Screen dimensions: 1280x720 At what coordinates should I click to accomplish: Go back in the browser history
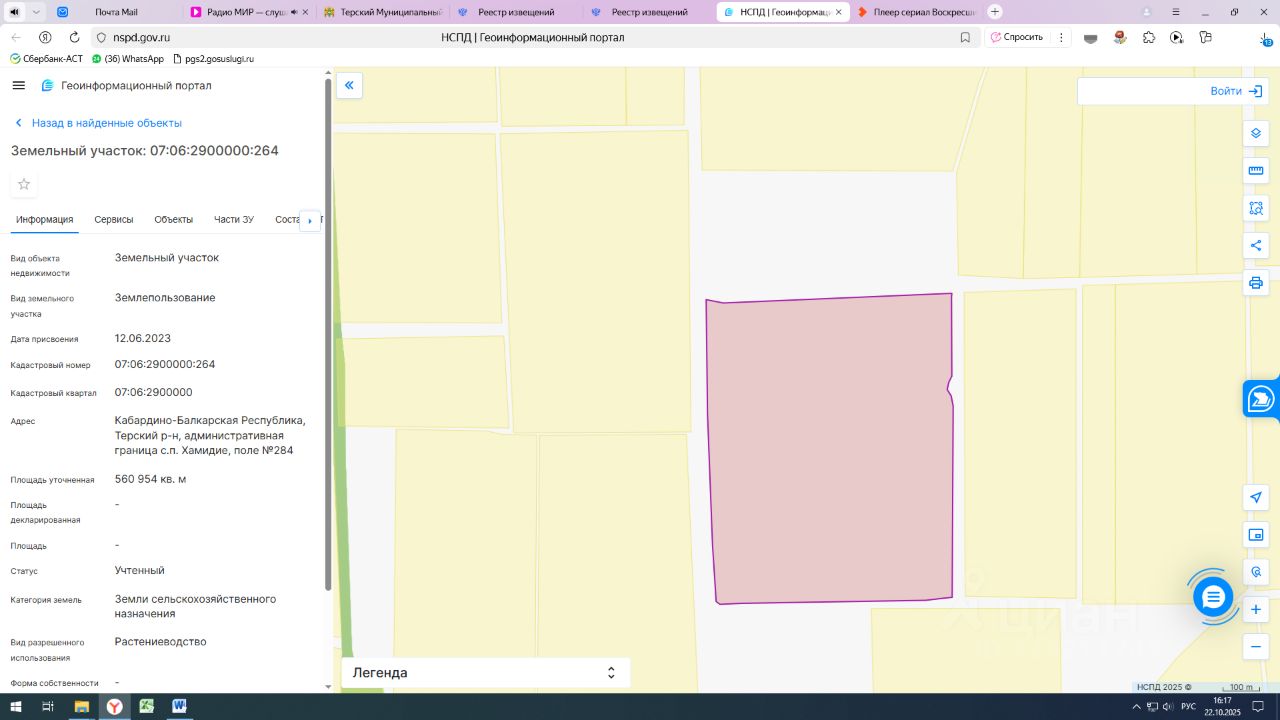click(x=16, y=37)
